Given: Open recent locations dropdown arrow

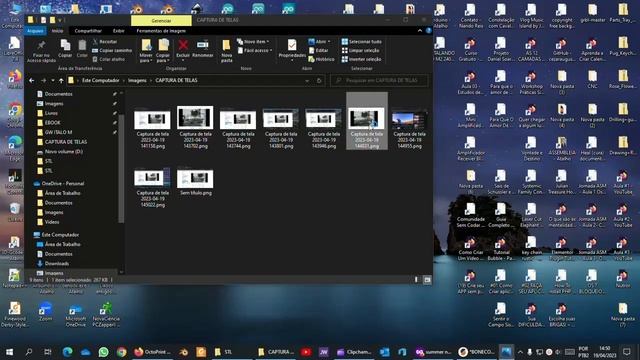Looking at the screenshot, I should [53, 81].
